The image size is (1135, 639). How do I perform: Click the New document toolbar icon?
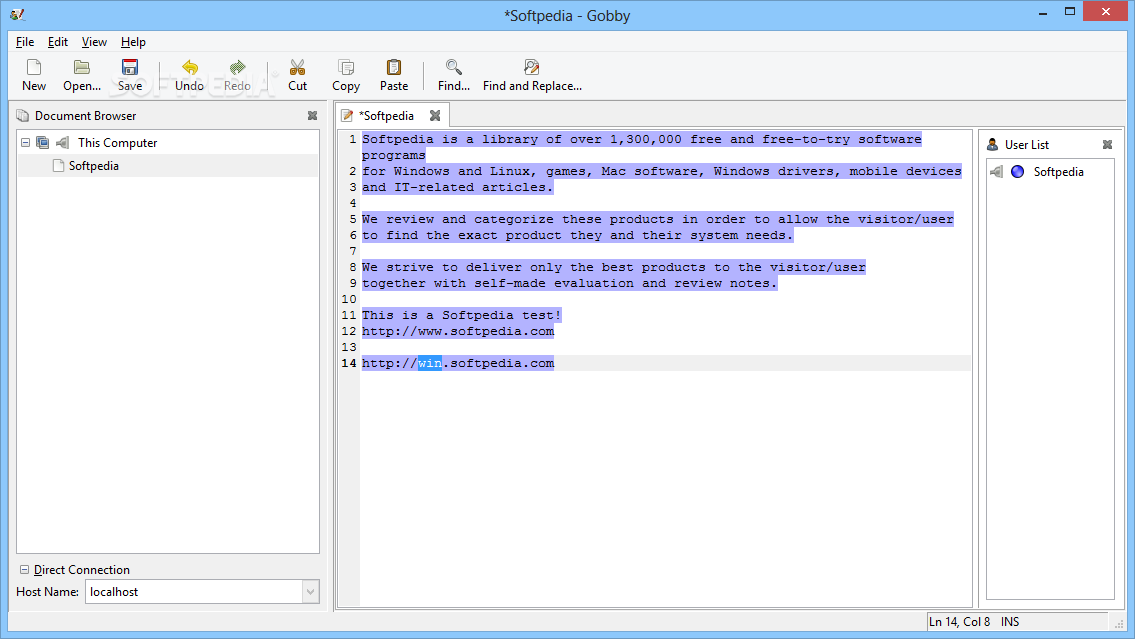(x=34, y=68)
